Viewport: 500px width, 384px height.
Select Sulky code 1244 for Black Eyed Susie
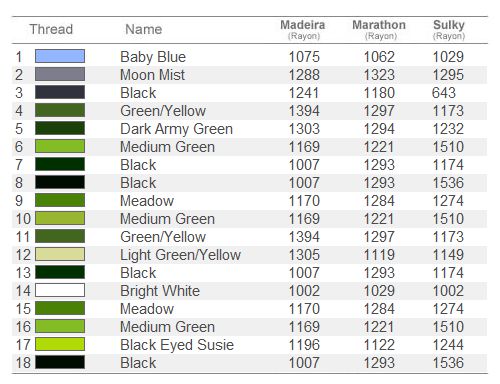click(448, 345)
